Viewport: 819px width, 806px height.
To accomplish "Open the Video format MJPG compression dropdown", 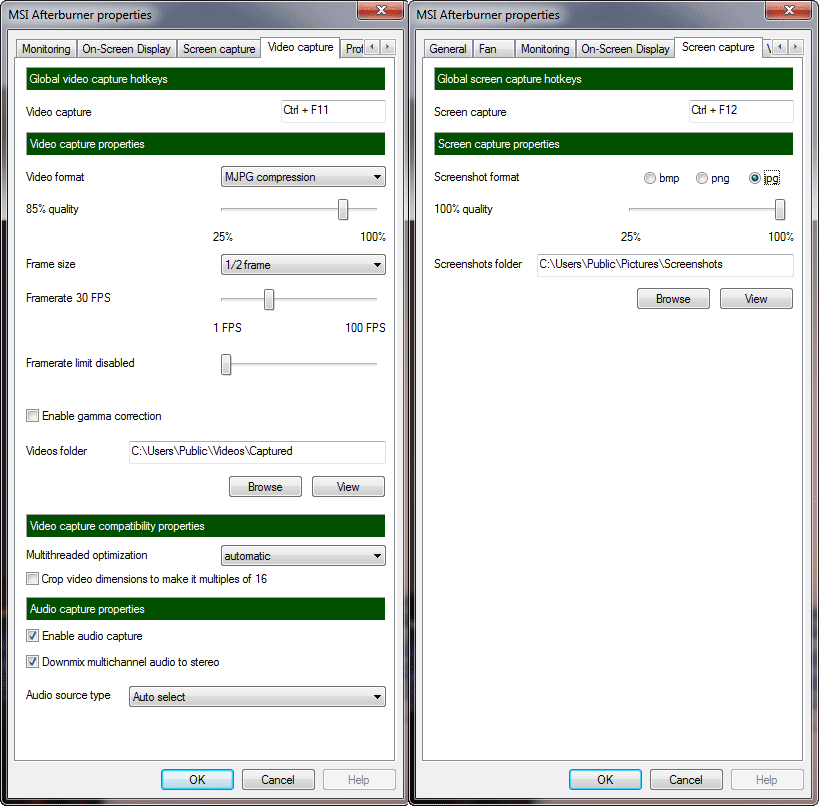I will point(303,177).
